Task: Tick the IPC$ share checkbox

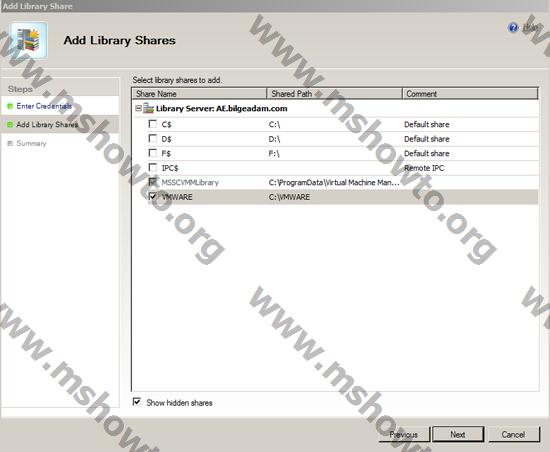Action: (x=153, y=168)
